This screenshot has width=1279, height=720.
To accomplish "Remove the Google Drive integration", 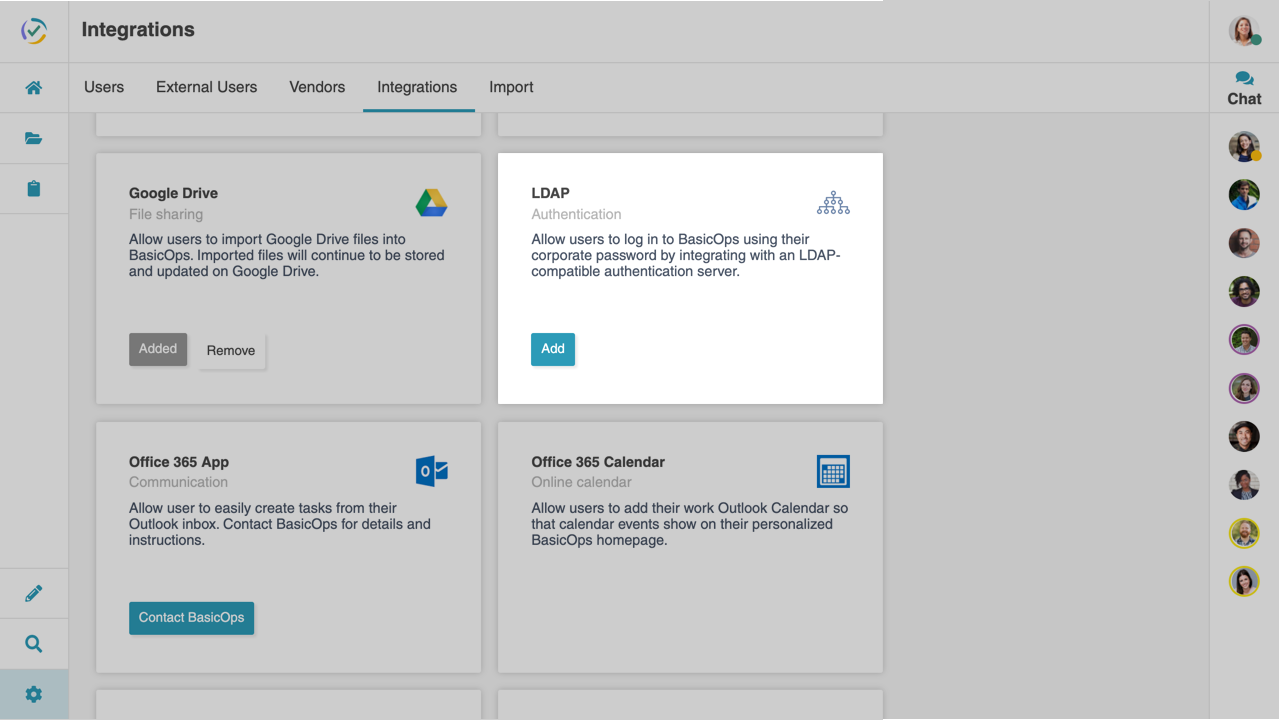I will [x=231, y=351].
